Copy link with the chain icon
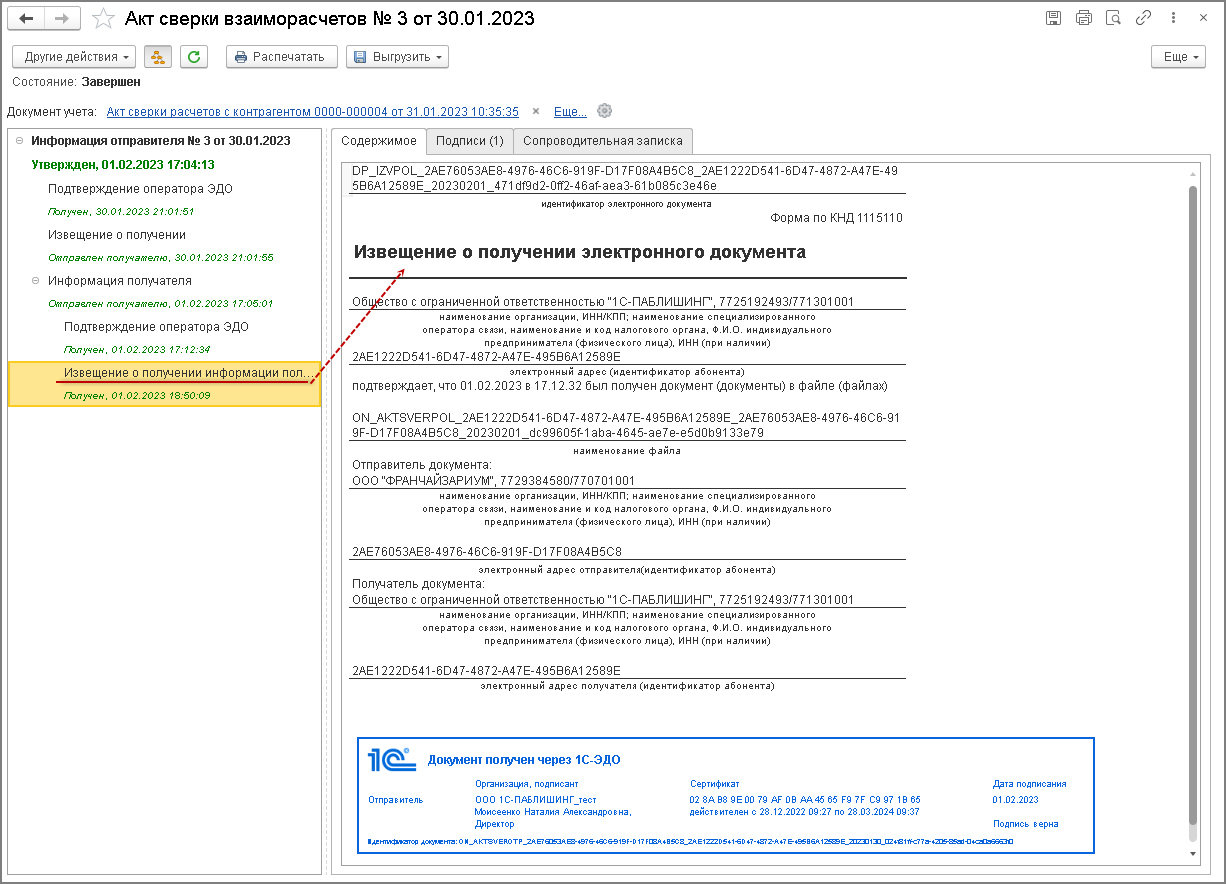Image resolution: width=1226 pixels, height=884 pixels. 1144,18
